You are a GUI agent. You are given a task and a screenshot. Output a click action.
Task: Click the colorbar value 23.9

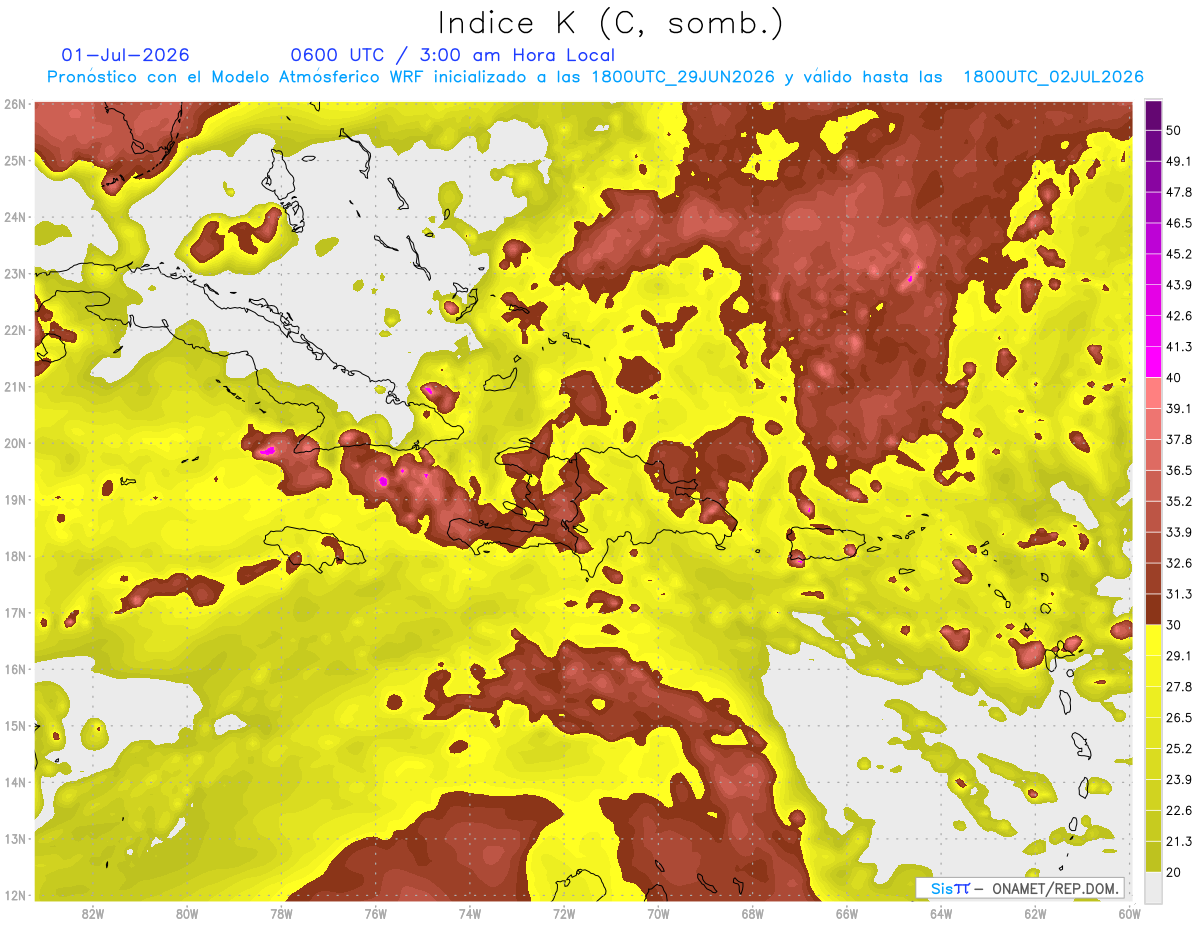(x=1179, y=780)
